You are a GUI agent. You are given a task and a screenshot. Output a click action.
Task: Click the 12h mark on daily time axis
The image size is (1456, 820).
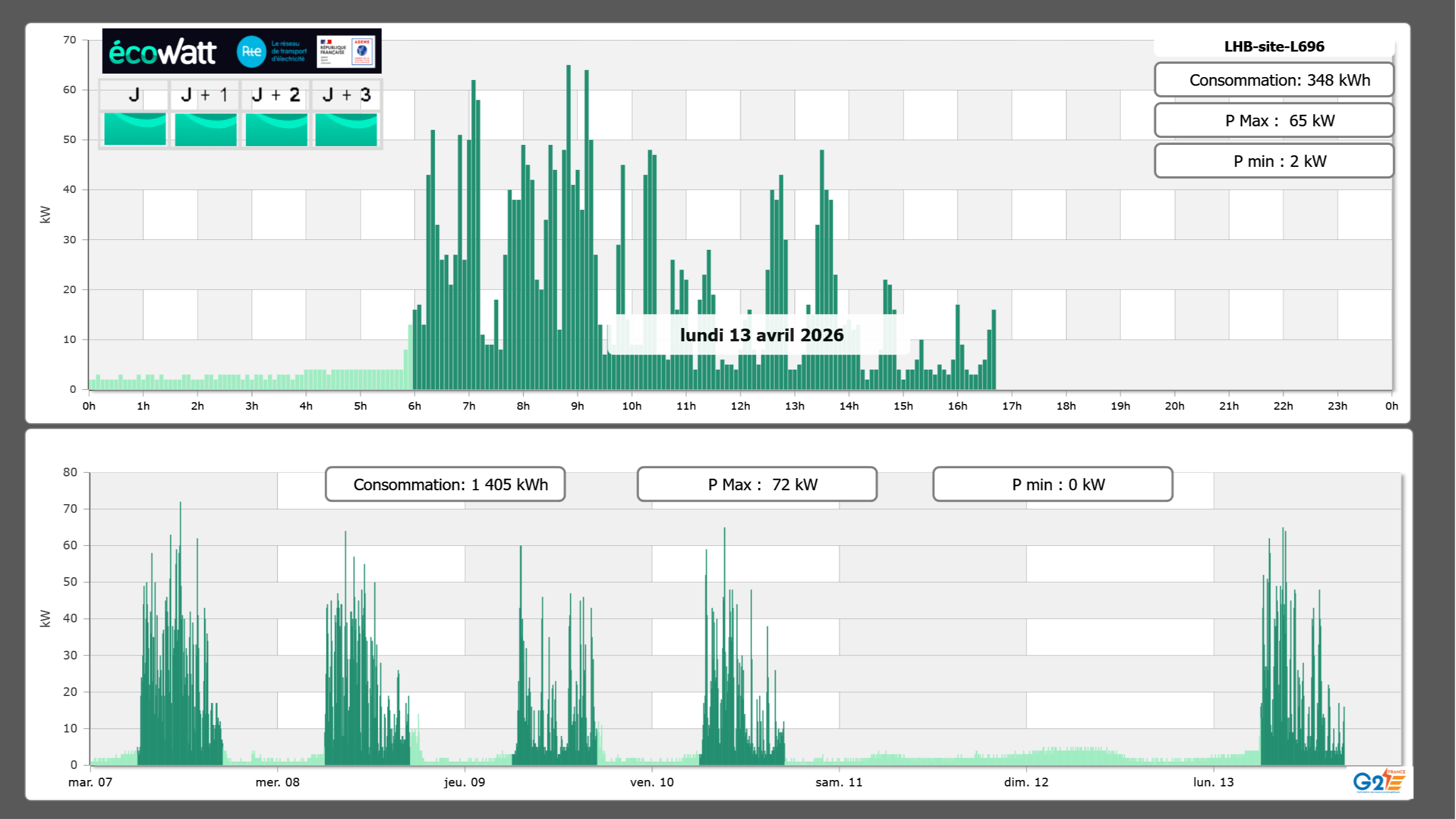pyautogui.click(x=740, y=406)
